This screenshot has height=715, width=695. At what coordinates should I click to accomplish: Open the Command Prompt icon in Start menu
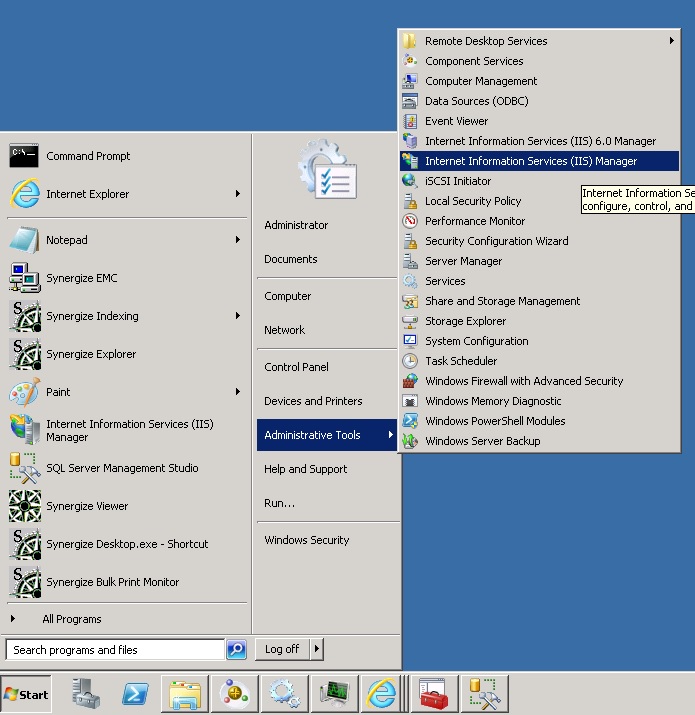[x=24, y=156]
